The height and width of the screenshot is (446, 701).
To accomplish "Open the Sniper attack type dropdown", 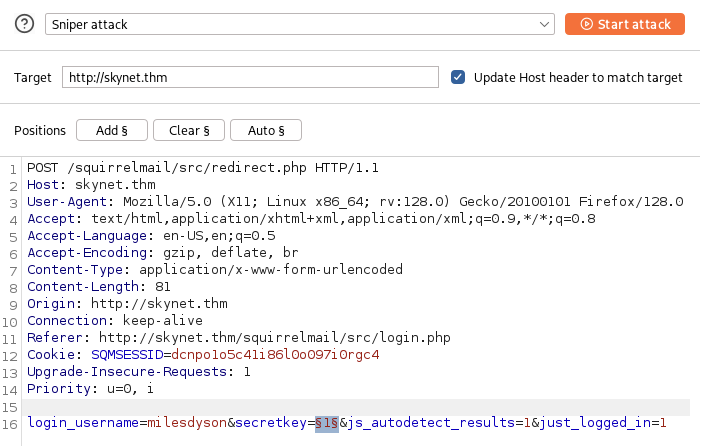I will [x=300, y=24].
